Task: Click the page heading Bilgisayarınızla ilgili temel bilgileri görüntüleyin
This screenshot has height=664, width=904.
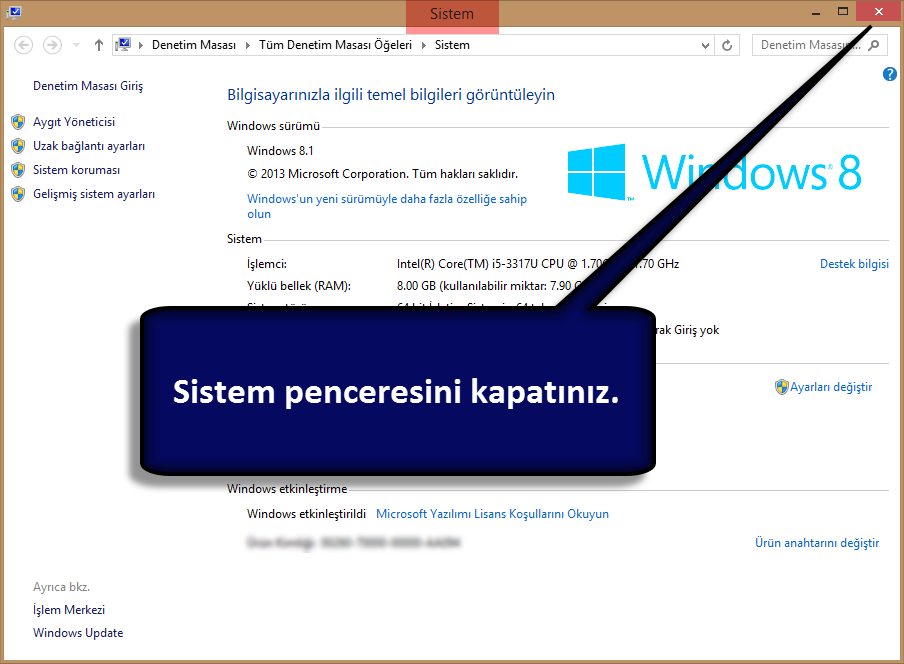Action: [x=391, y=95]
